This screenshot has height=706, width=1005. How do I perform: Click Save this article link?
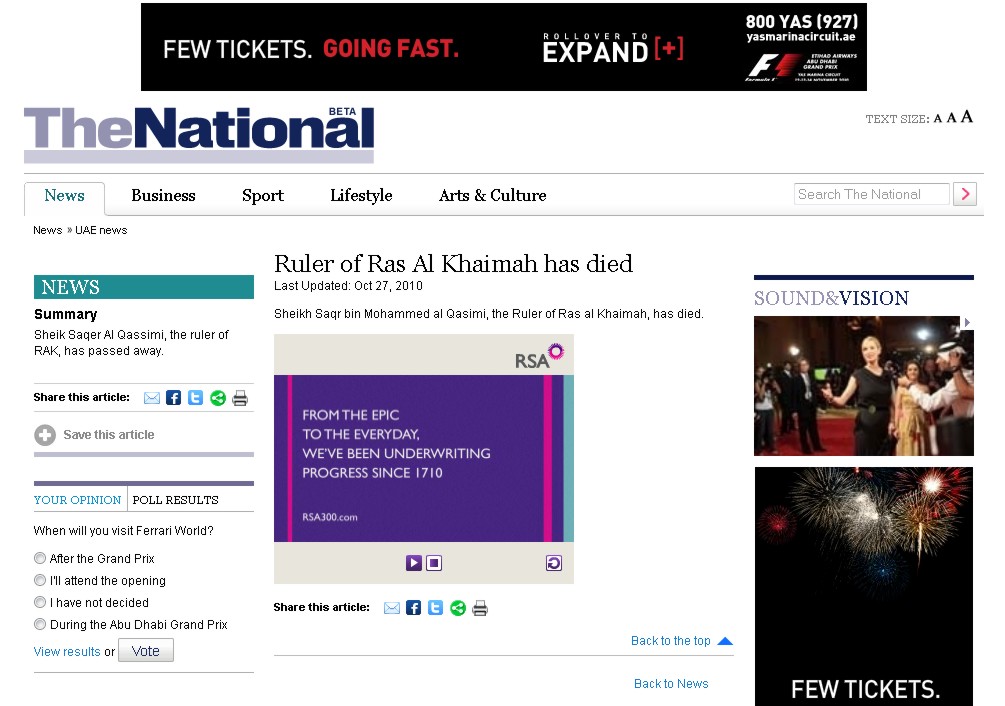(109, 435)
